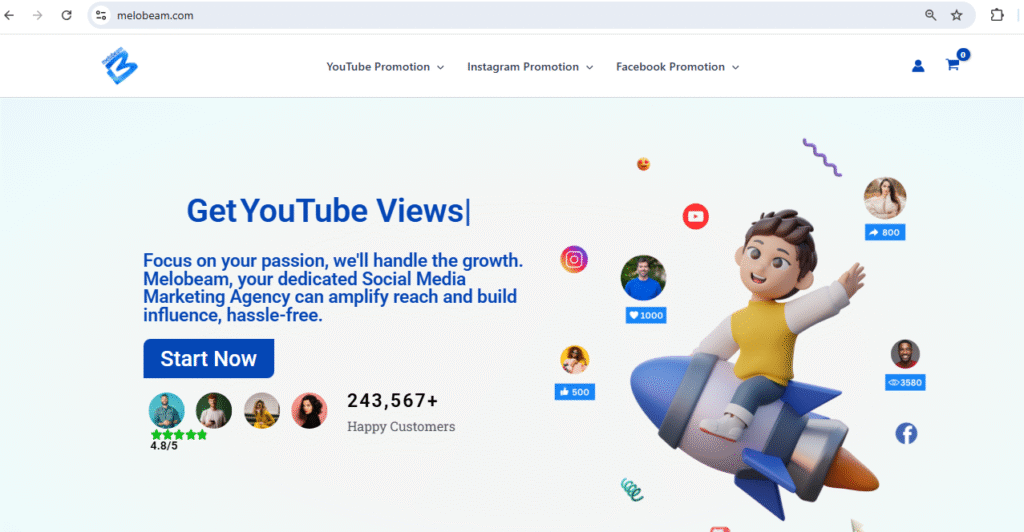Click the green five-star rating

pyautogui.click(x=179, y=435)
